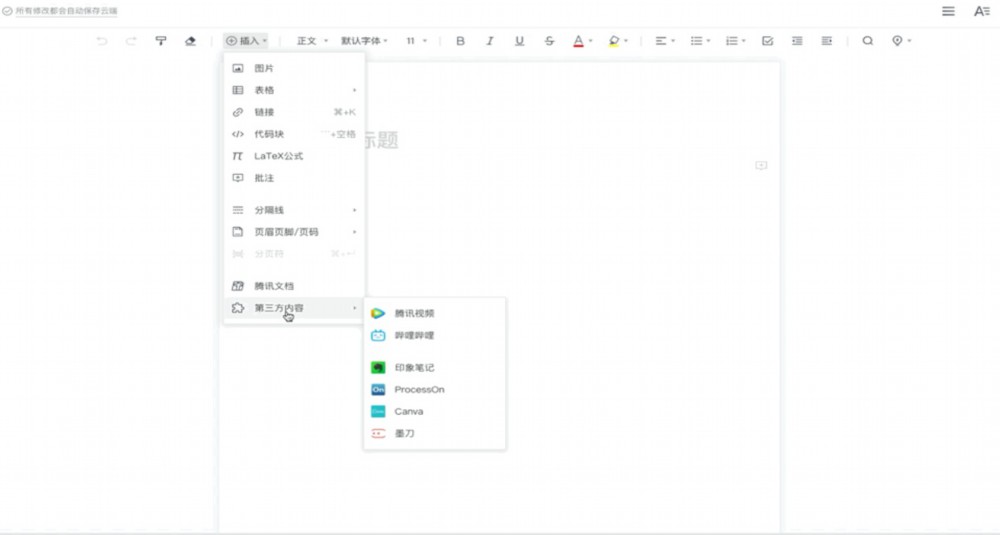Click the ⌘+K shortcut hint text
Image resolution: width=1000 pixels, height=535 pixels.
coord(344,112)
